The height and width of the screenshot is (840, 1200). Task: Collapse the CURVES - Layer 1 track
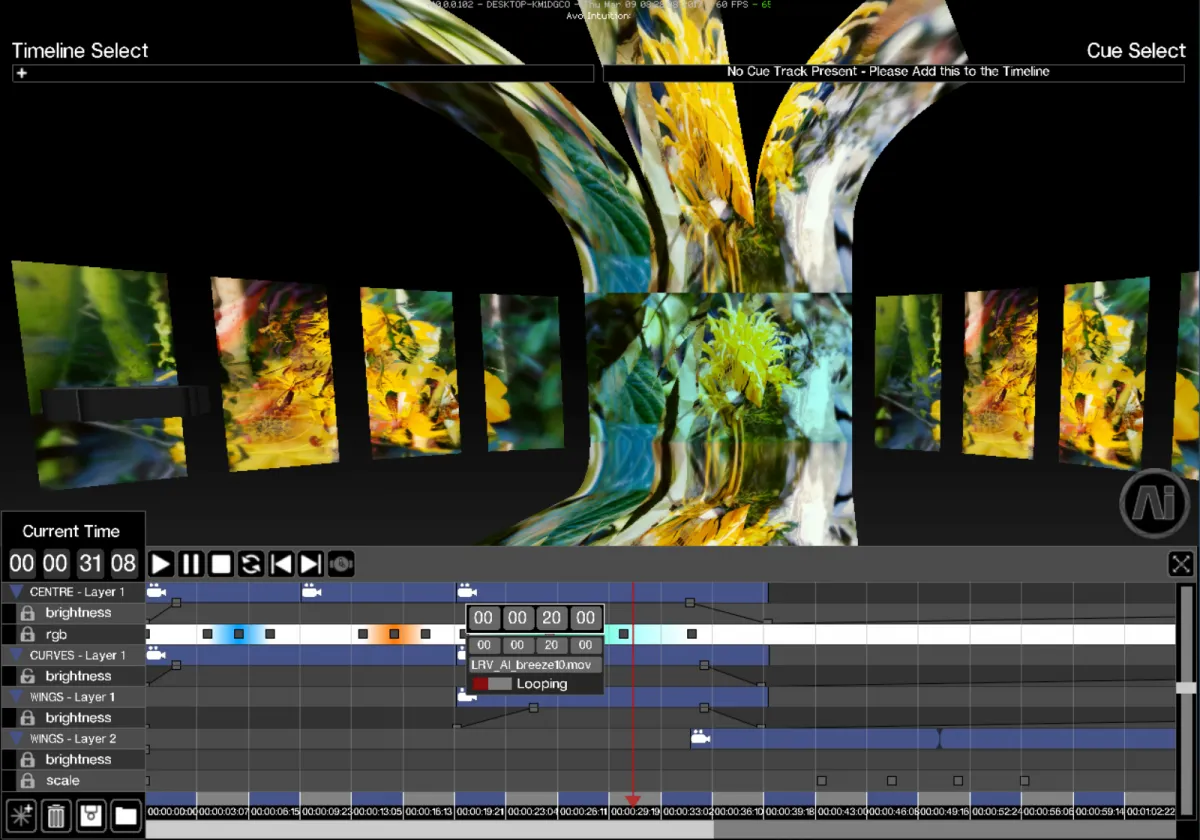pos(16,655)
